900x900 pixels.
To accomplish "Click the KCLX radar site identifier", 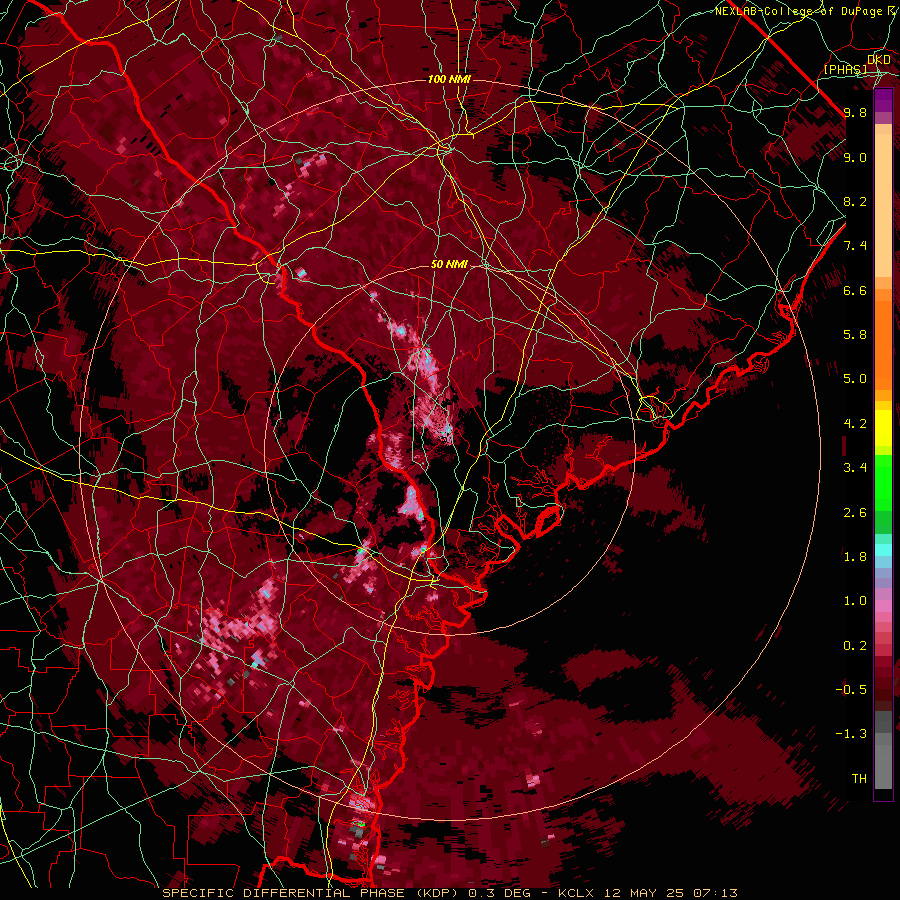I will 577,893.
